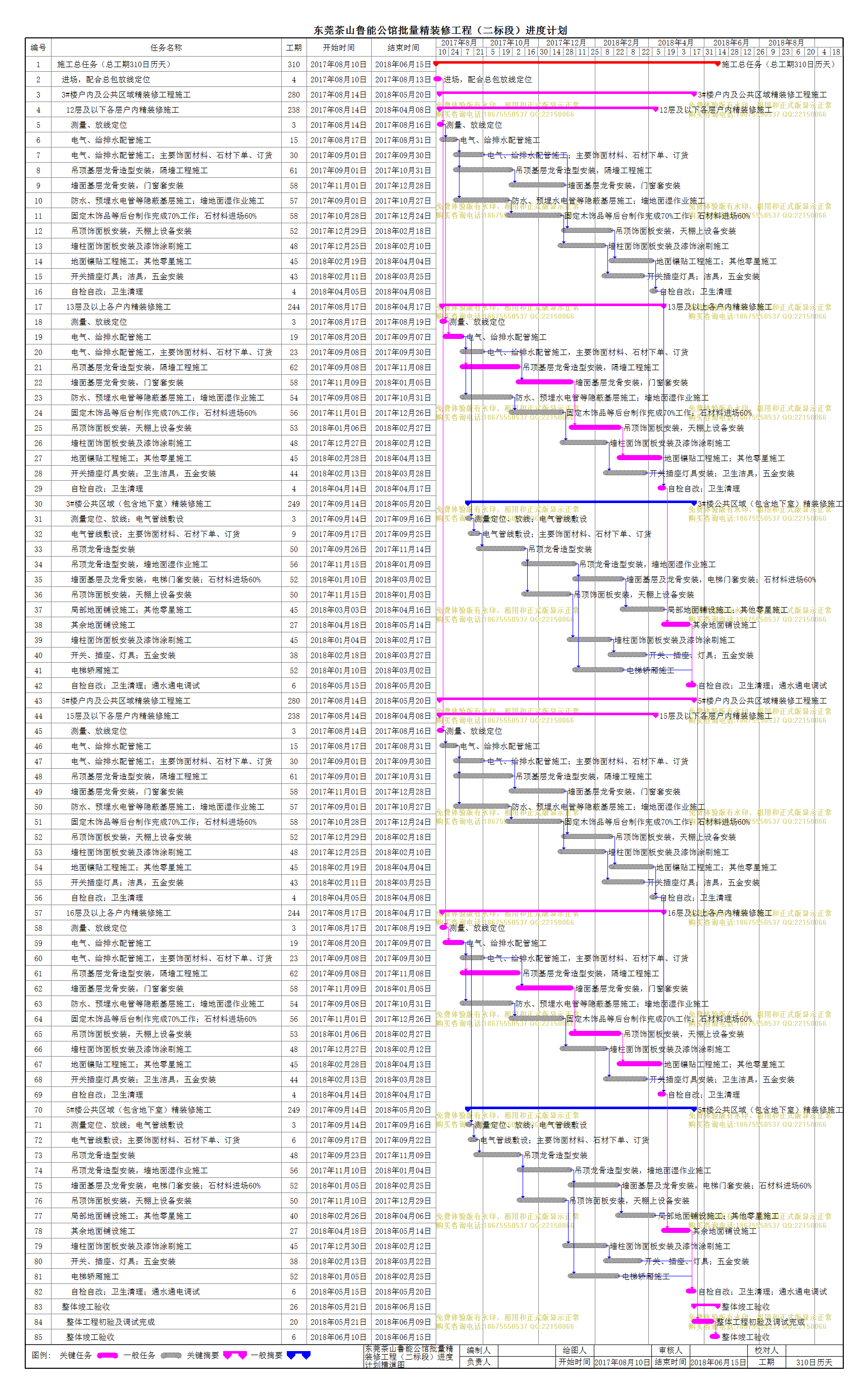Select the 2018年2月 timeline header
868x1393 pixels.
pos(621,42)
